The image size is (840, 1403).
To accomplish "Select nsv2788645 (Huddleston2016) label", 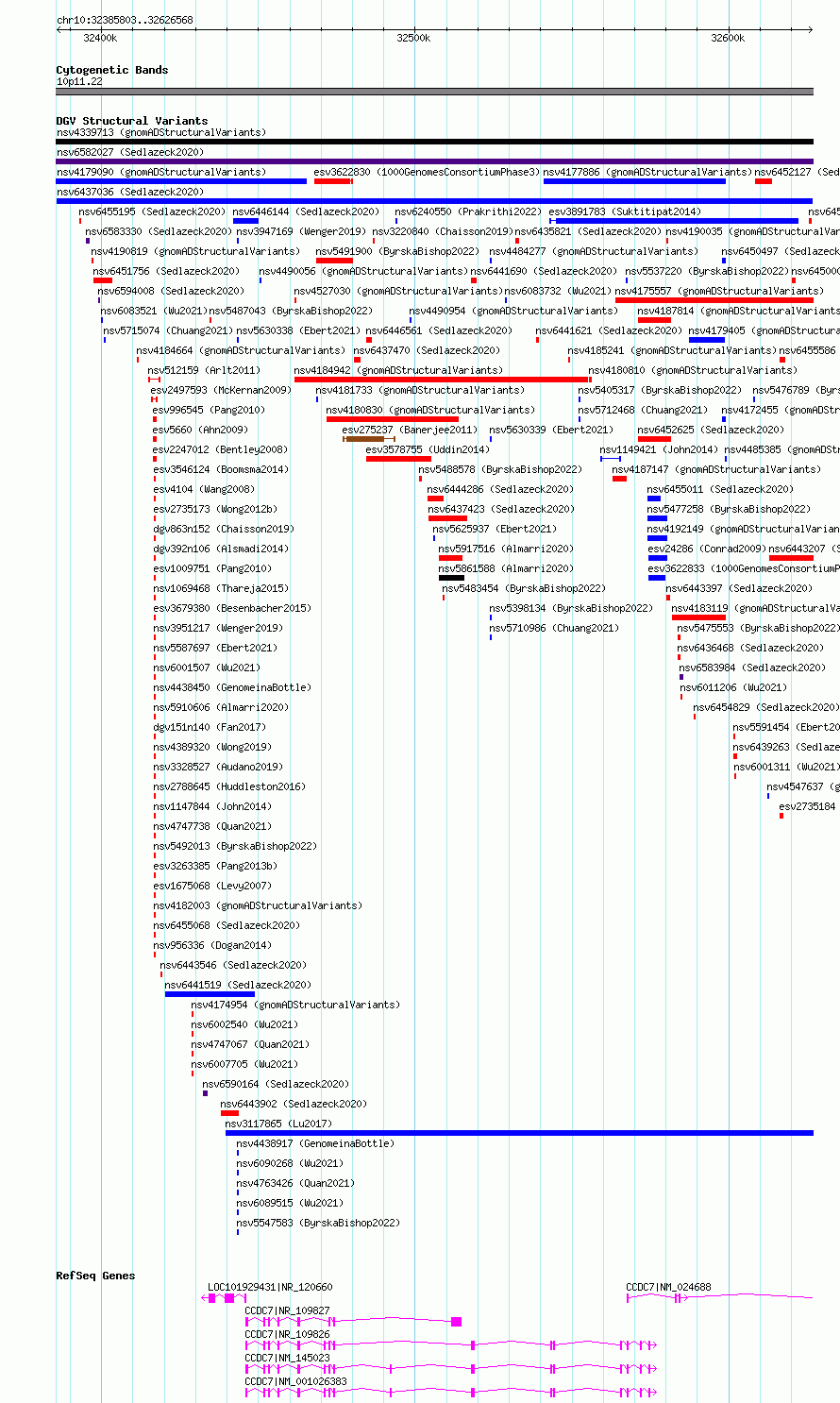I will 229,786.
